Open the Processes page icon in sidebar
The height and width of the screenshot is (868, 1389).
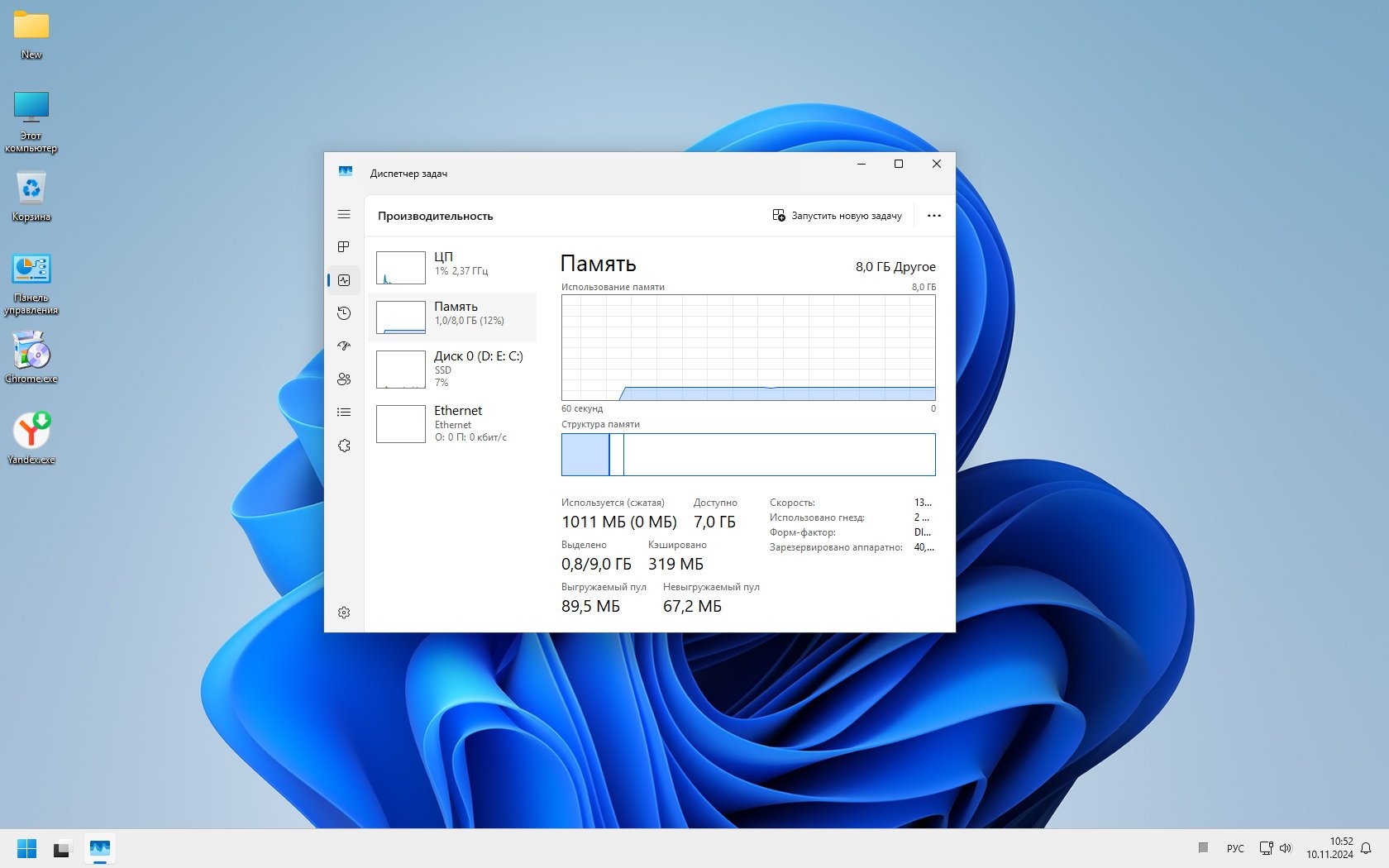coord(344,247)
